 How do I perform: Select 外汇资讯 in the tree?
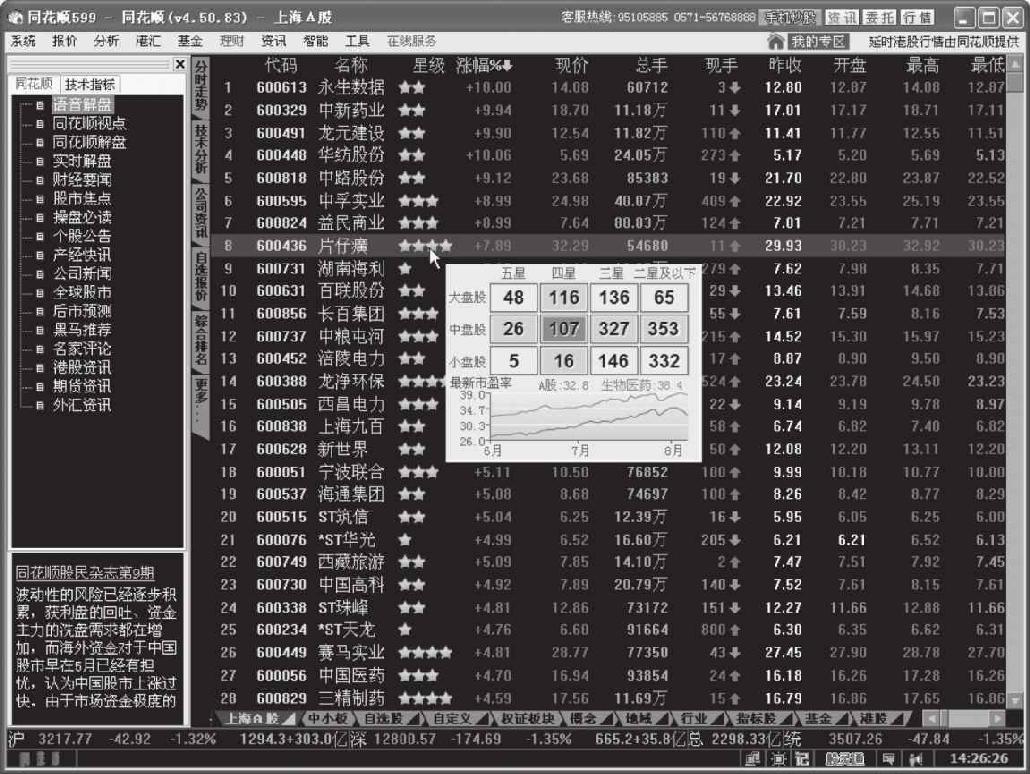tap(82, 405)
